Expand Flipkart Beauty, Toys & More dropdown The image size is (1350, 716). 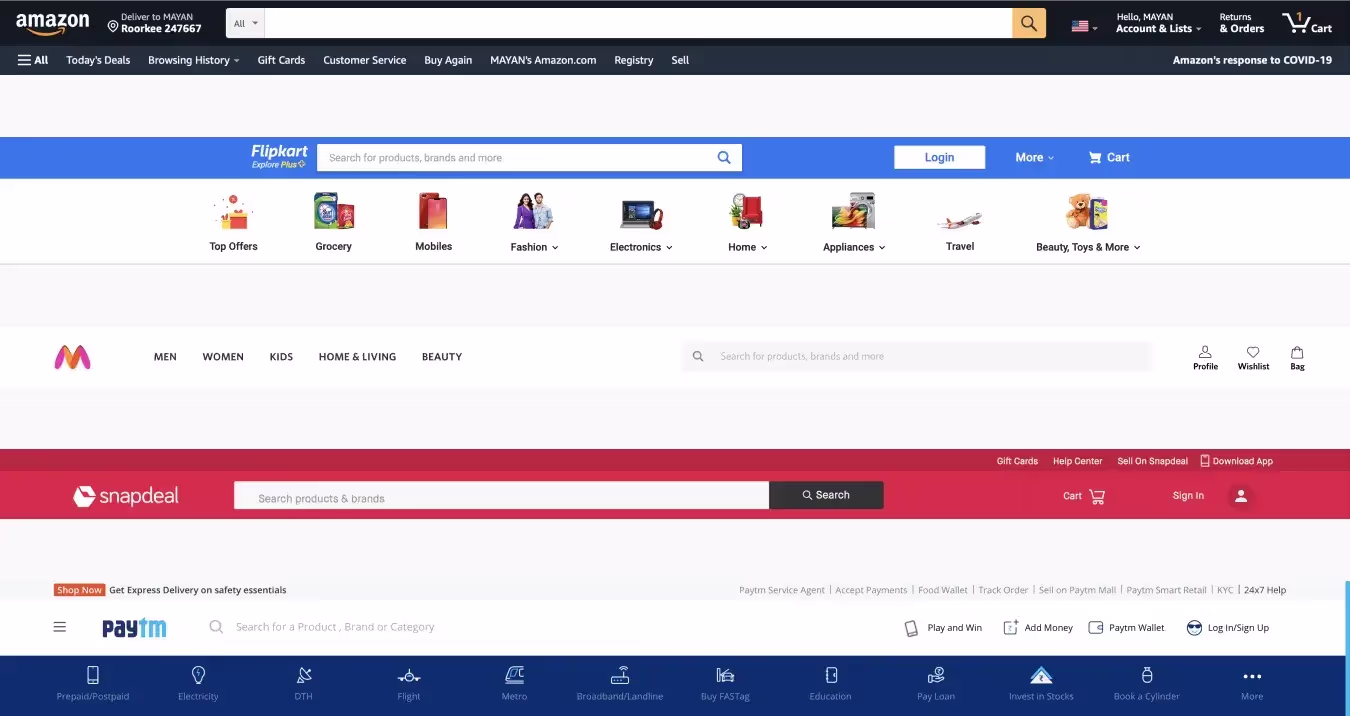tap(1088, 247)
